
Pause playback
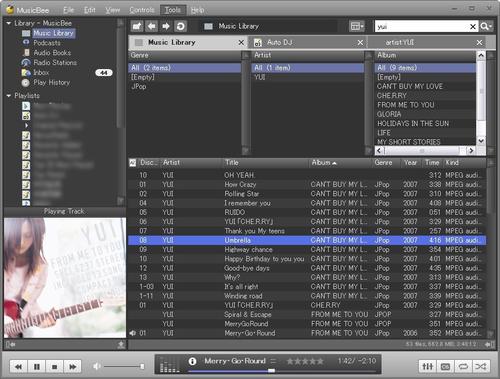(37, 367)
